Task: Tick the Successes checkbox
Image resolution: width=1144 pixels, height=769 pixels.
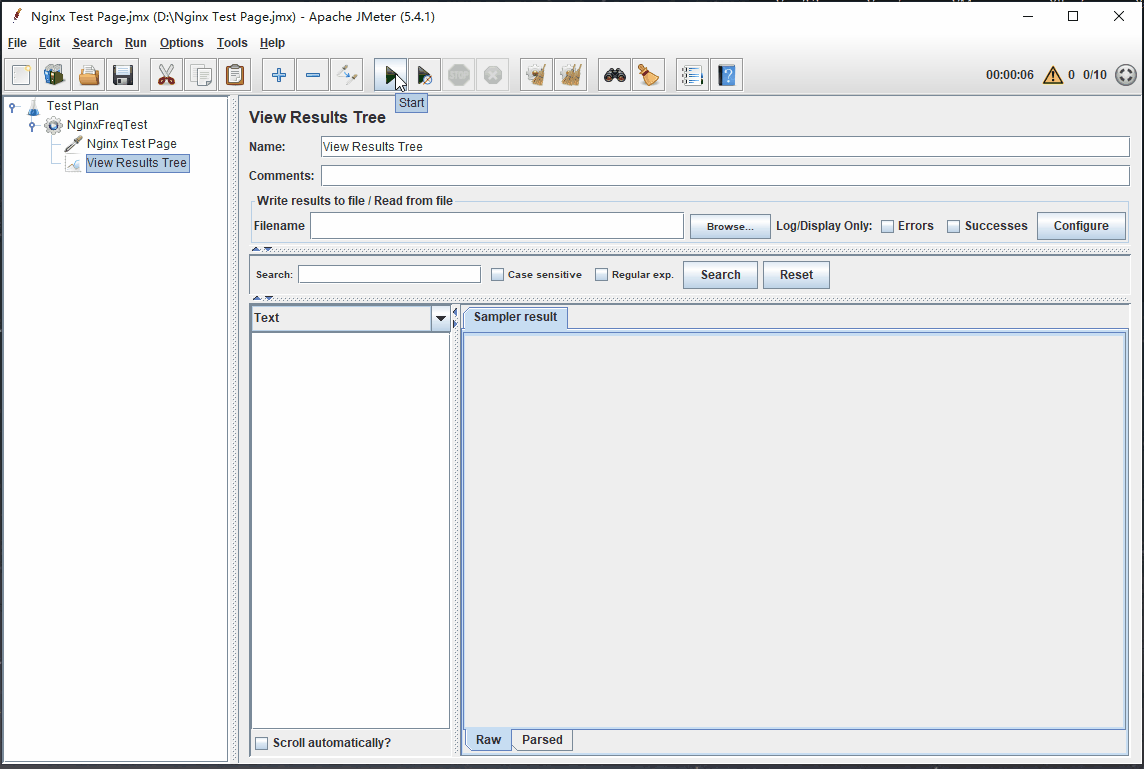Action: click(954, 227)
